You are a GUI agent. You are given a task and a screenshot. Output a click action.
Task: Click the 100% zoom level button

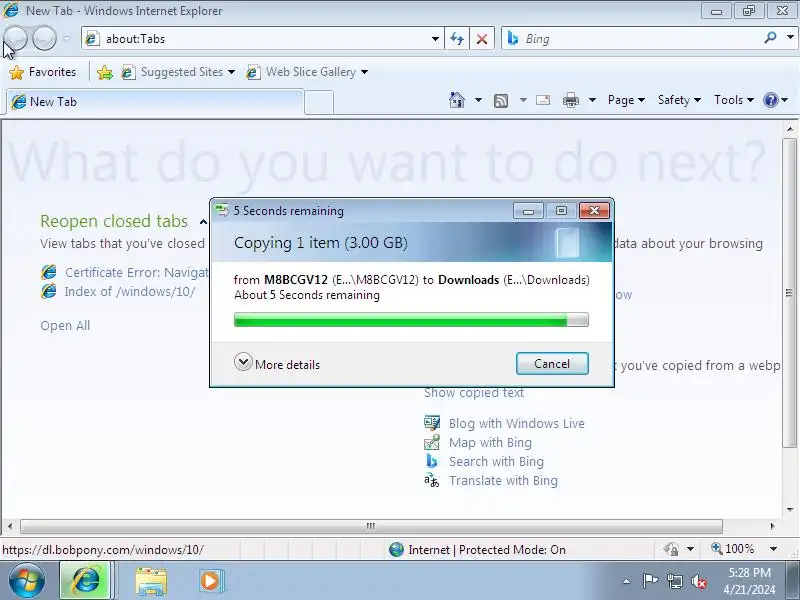pyautogui.click(x=733, y=549)
